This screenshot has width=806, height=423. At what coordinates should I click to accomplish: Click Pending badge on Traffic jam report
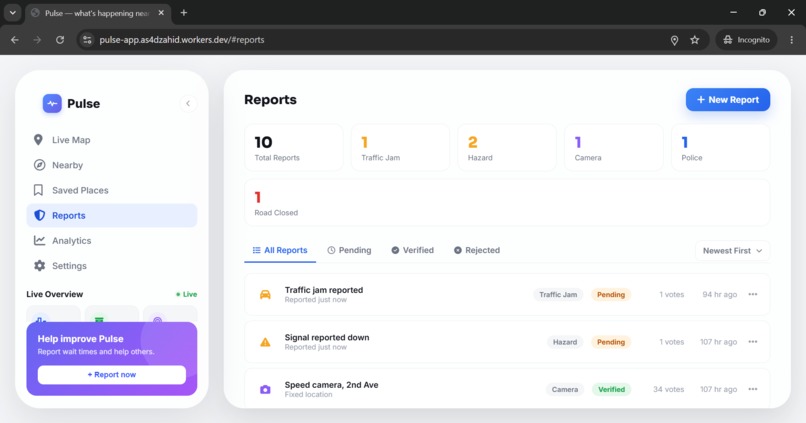point(611,295)
